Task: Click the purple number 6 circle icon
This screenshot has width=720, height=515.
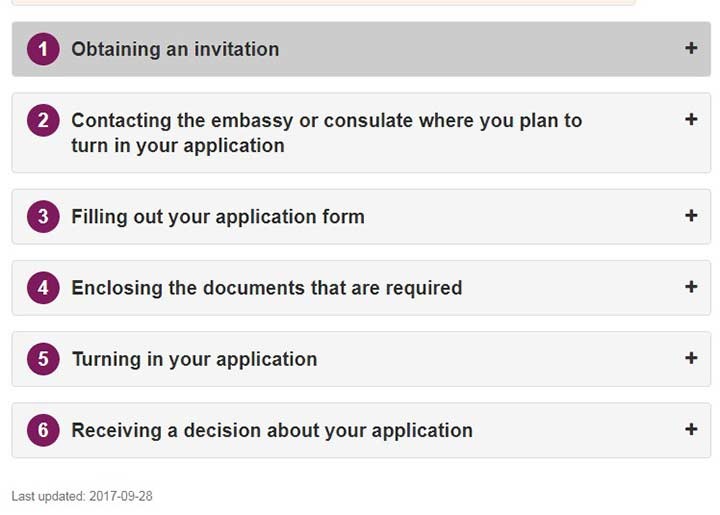Action: pyautogui.click(x=43, y=430)
